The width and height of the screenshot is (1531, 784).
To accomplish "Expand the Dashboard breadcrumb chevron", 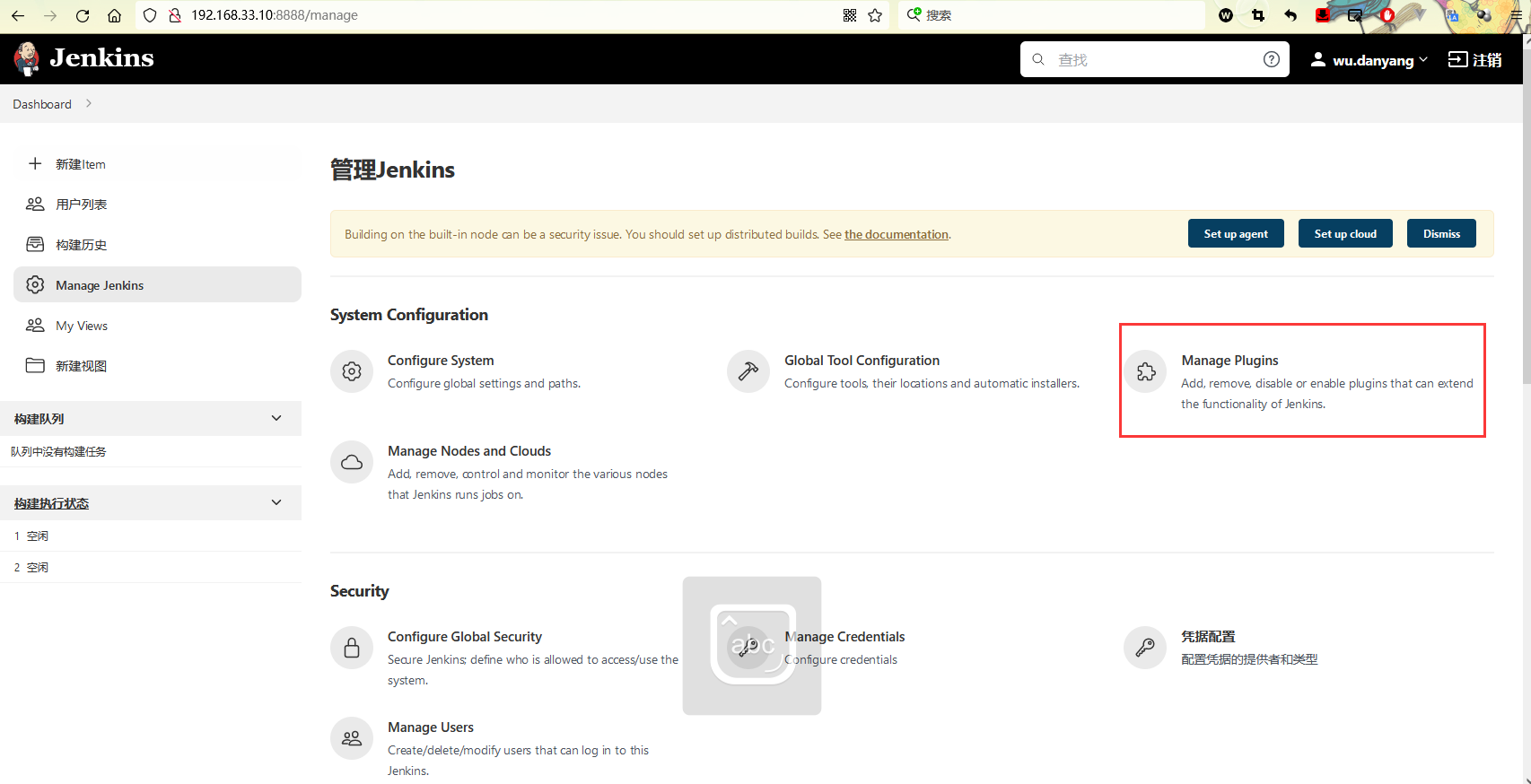I will (x=89, y=104).
